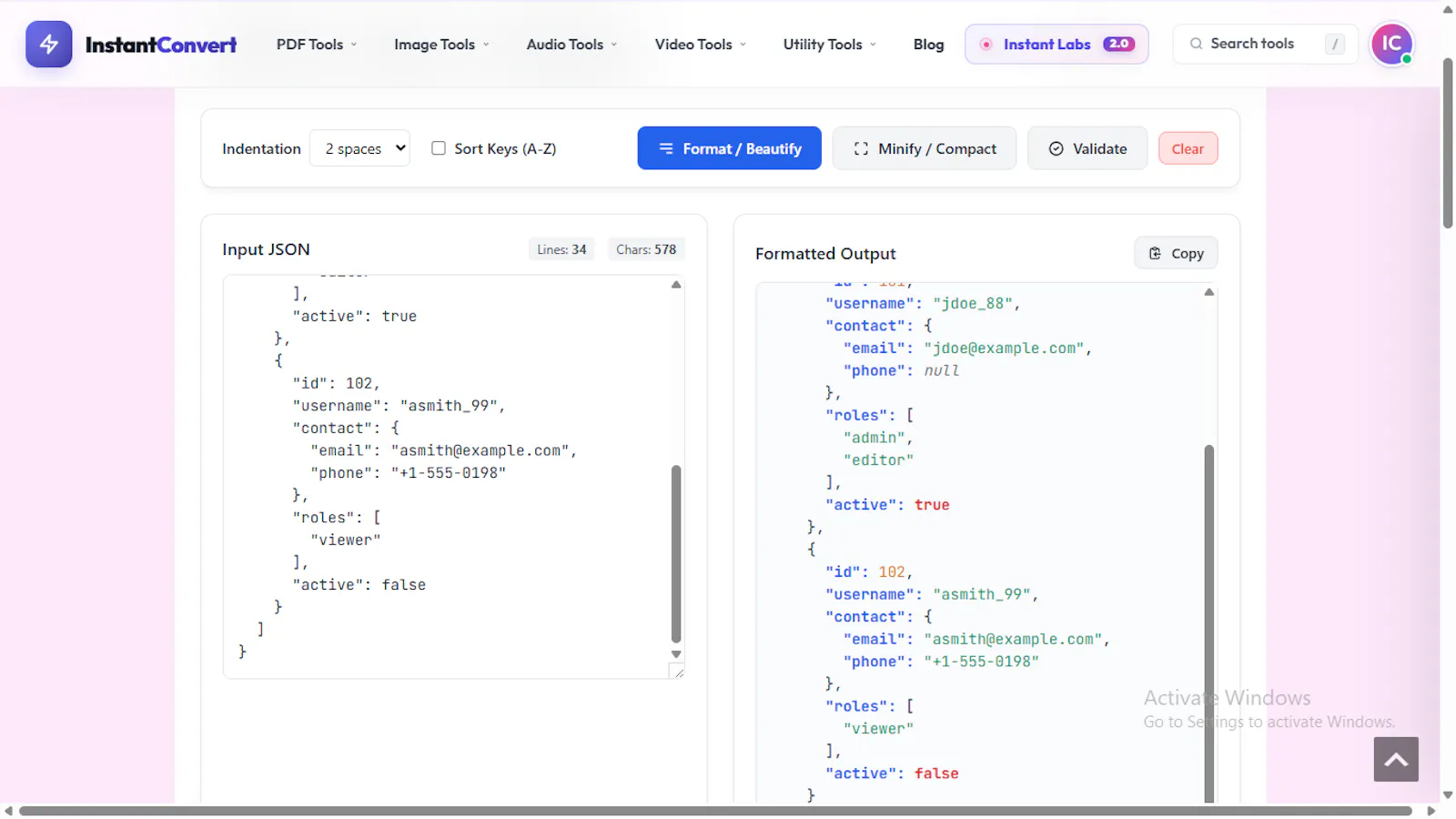Viewport: 1456px width, 819px height.
Task: Click the InstantConvert brand name
Action: tap(161, 45)
